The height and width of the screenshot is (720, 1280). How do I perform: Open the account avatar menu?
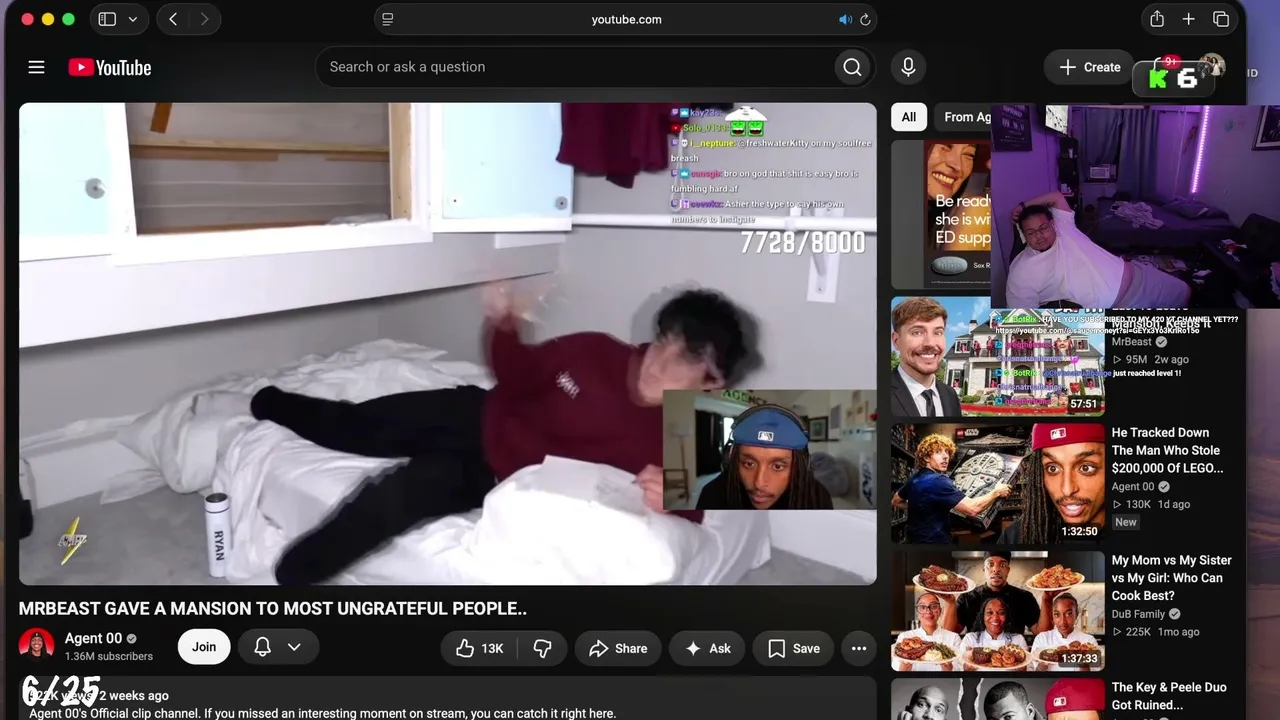(x=1212, y=66)
